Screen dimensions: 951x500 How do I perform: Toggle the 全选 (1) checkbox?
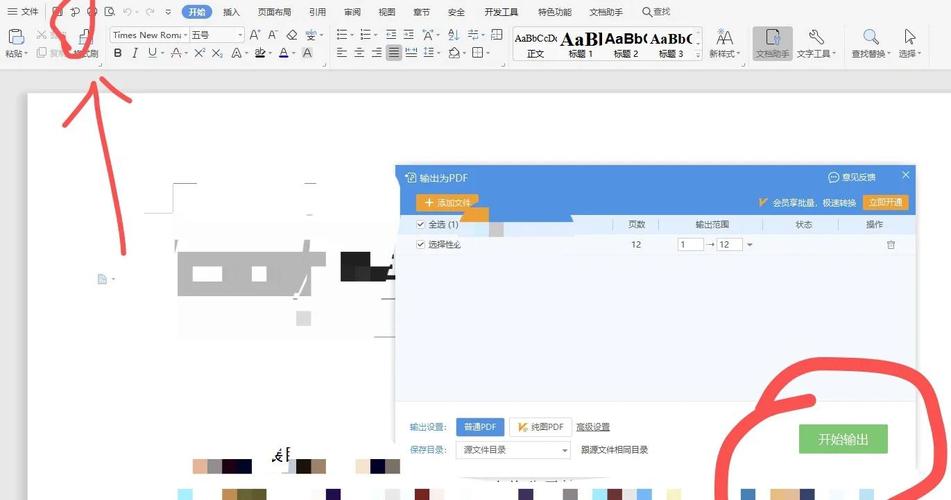tap(420, 225)
